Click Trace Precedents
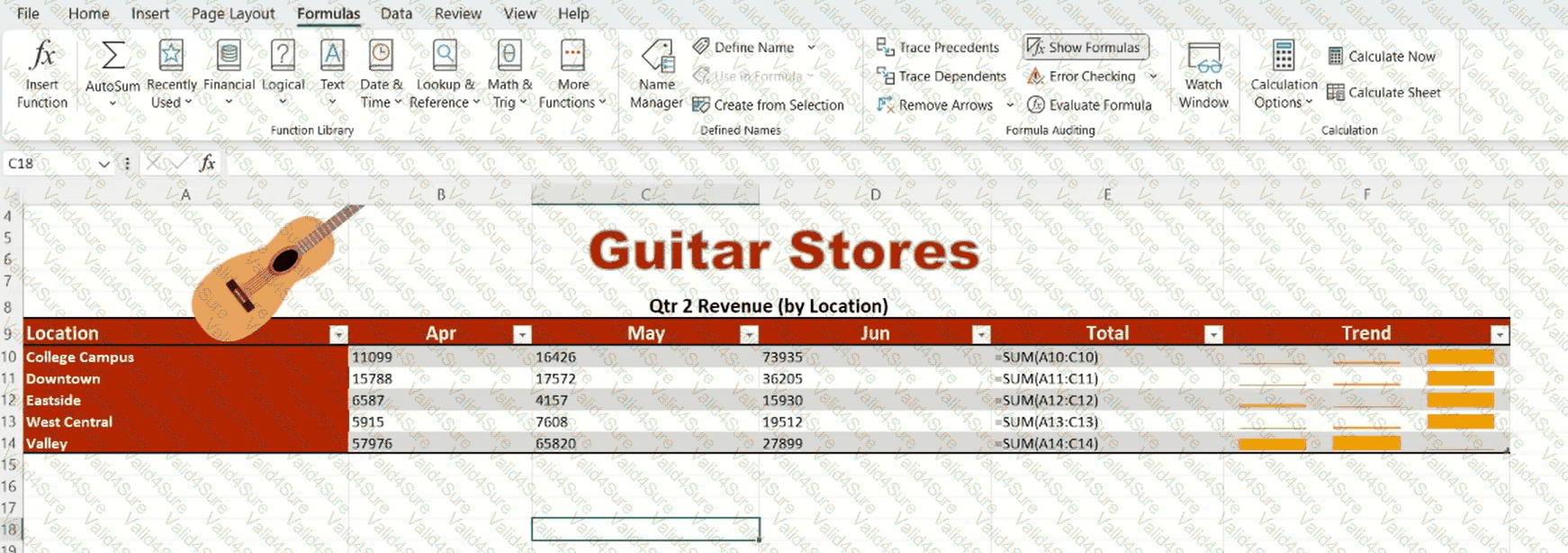The height and width of the screenshot is (553, 1568). (938, 48)
